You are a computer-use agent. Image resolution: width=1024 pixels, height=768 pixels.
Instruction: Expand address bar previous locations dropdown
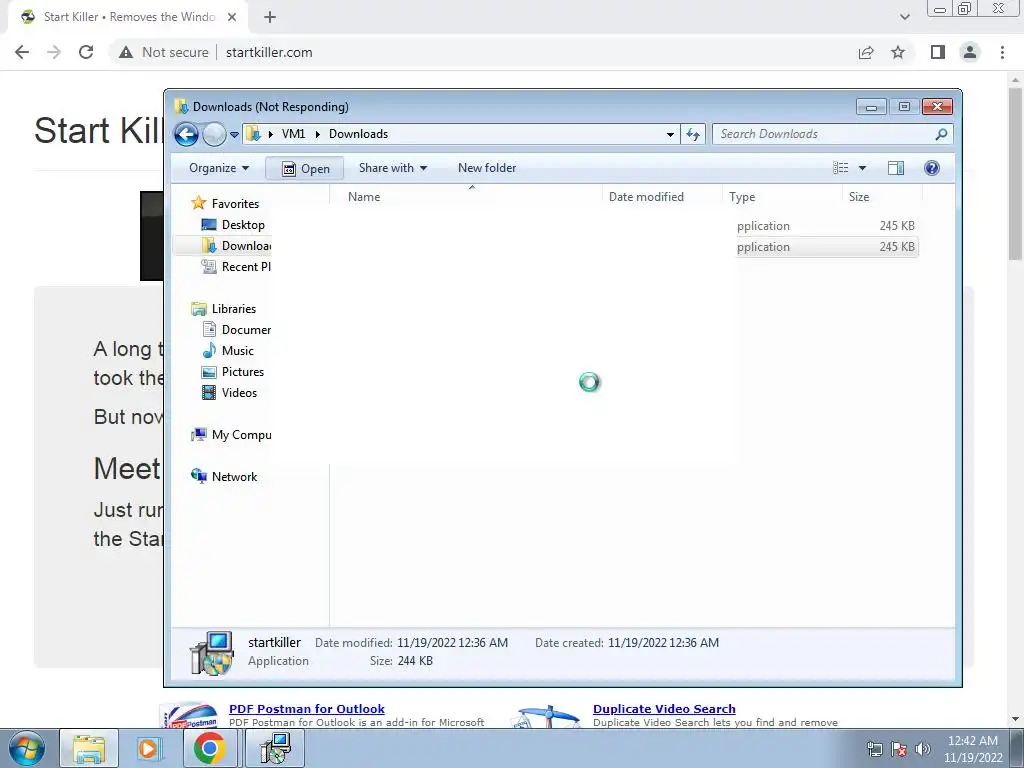point(670,135)
